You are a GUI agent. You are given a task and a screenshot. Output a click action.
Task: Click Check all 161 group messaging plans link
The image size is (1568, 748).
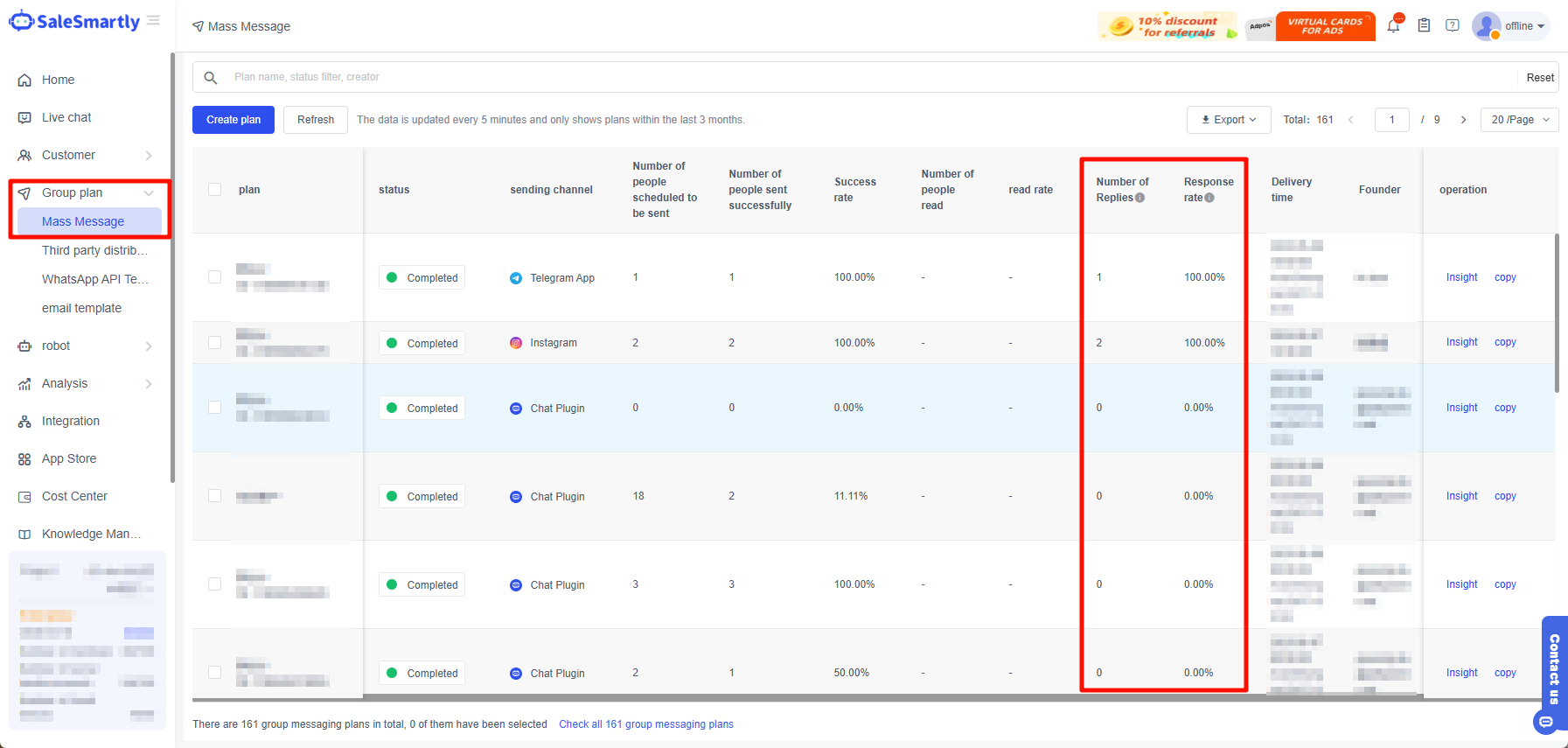click(x=645, y=724)
